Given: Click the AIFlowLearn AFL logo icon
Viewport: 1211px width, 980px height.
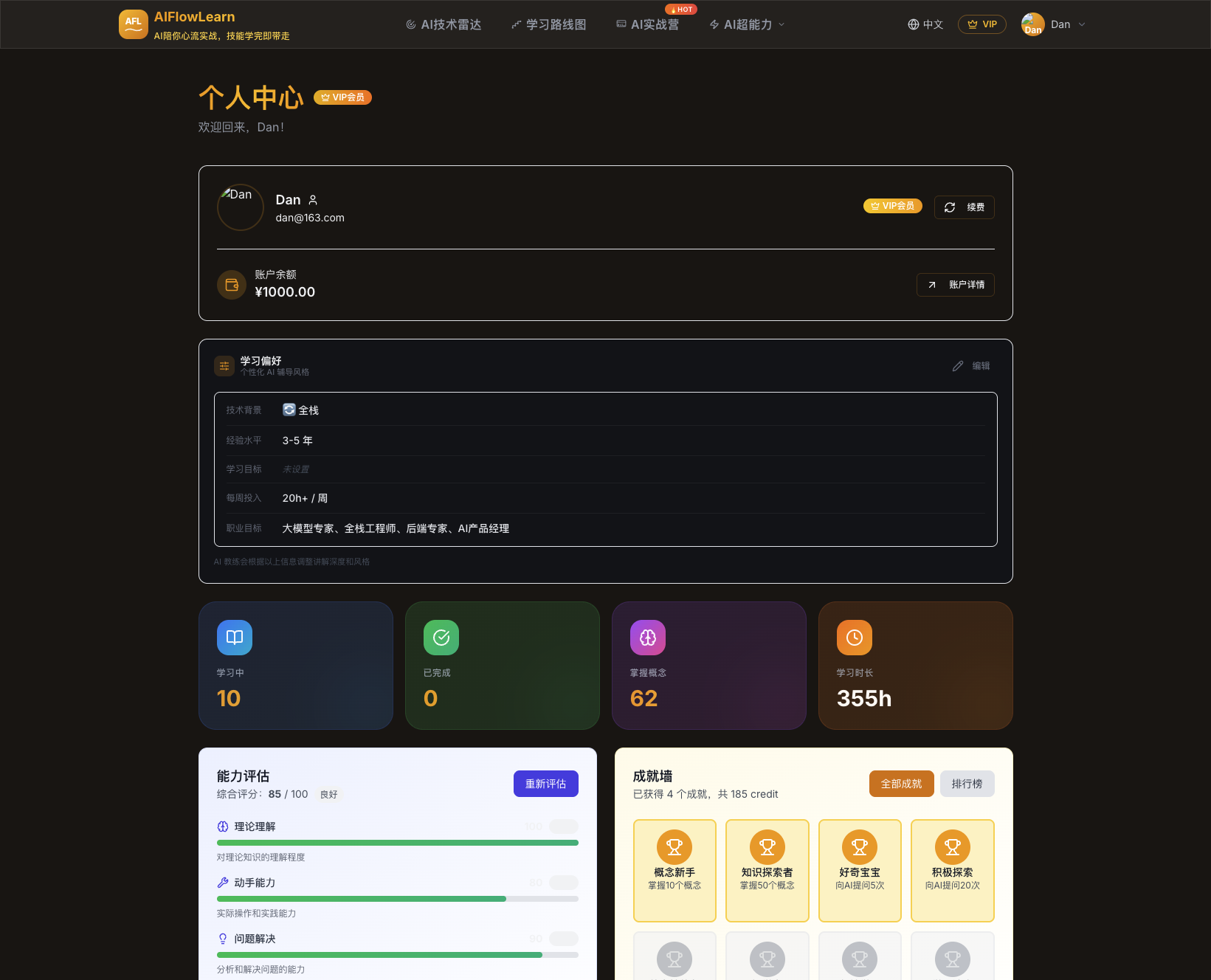Looking at the screenshot, I should [x=133, y=24].
